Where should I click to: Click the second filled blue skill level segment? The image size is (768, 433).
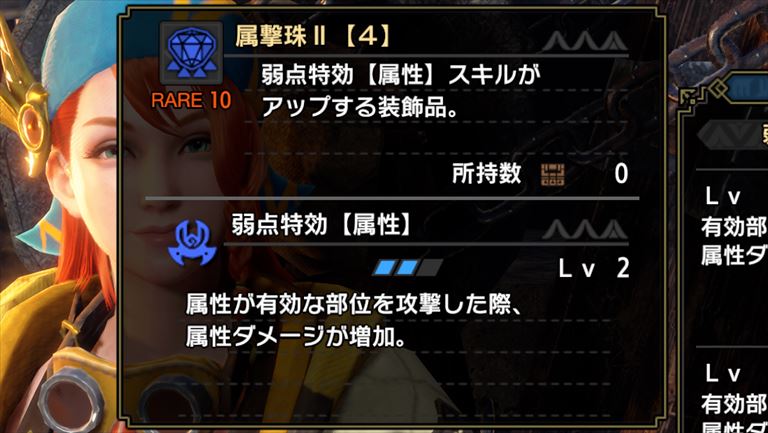pos(408,267)
